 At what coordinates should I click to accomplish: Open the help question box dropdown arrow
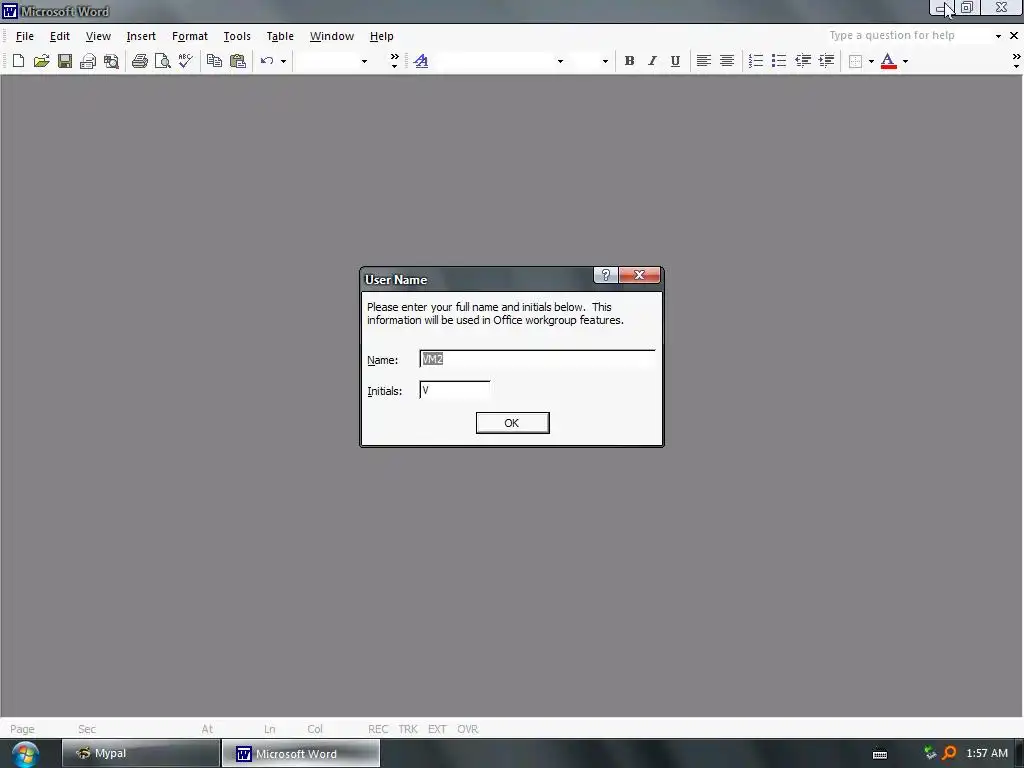(998, 36)
